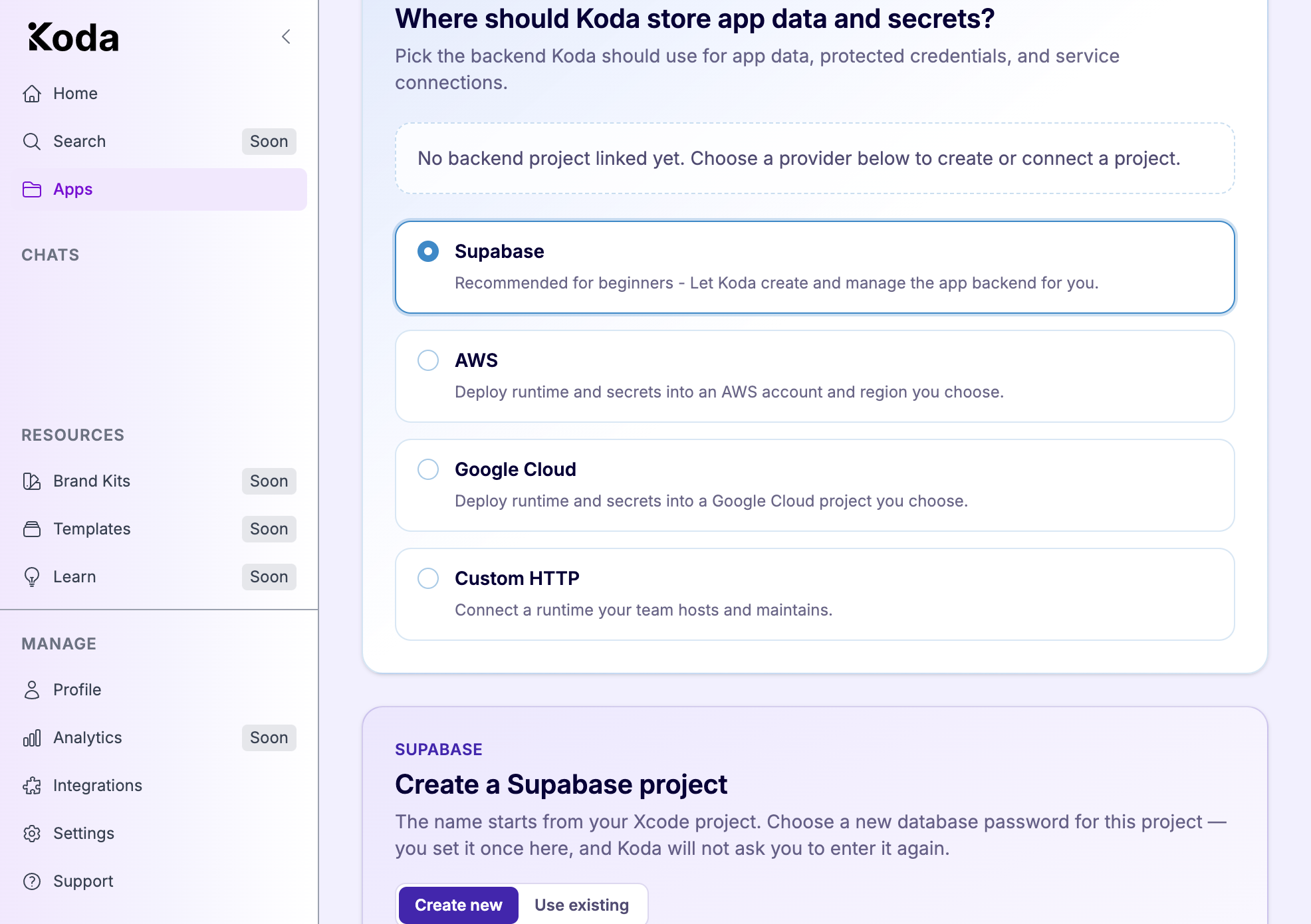
Task: Click the Soon badge next to Search
Action: [x=269, y=142]
